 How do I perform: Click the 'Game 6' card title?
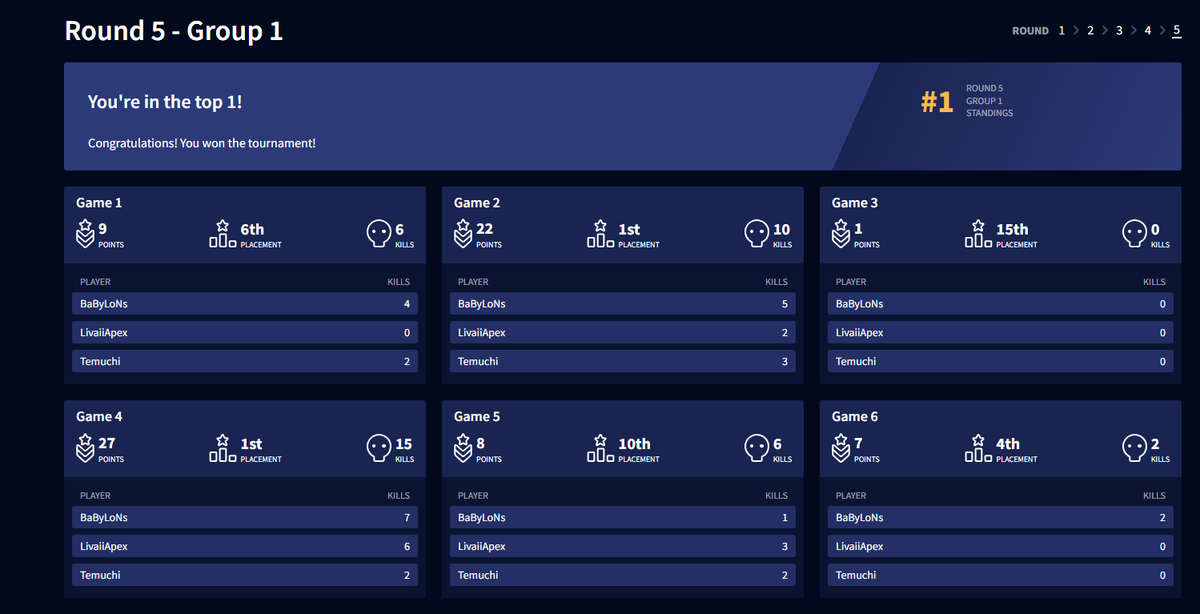(x=856, y=417)
